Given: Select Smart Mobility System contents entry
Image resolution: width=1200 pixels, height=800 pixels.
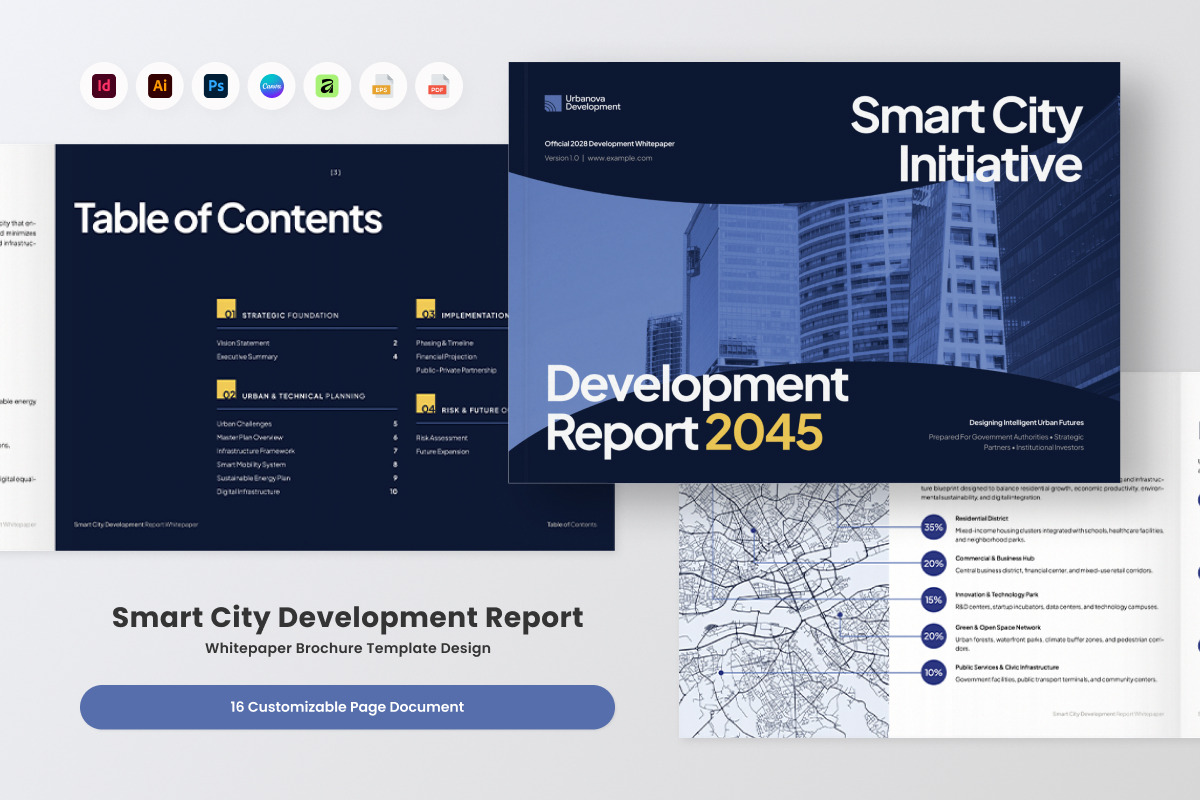Looking at the screenshot, I should [251, 464].
